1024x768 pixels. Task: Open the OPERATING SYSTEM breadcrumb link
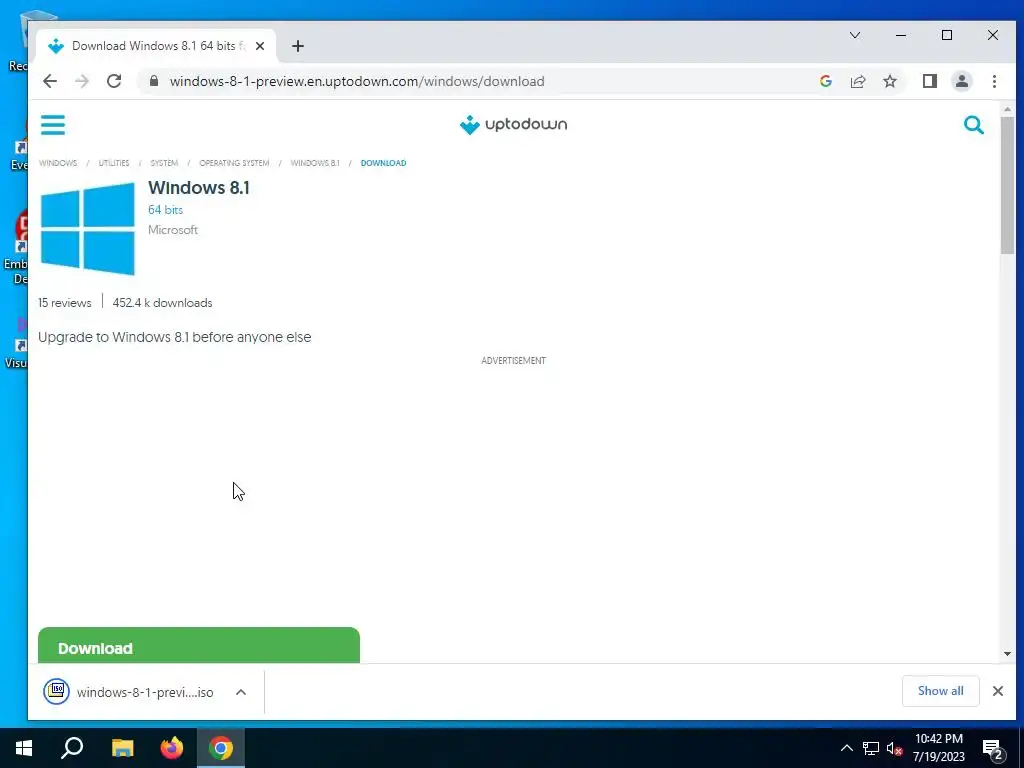tap(234, 163)
